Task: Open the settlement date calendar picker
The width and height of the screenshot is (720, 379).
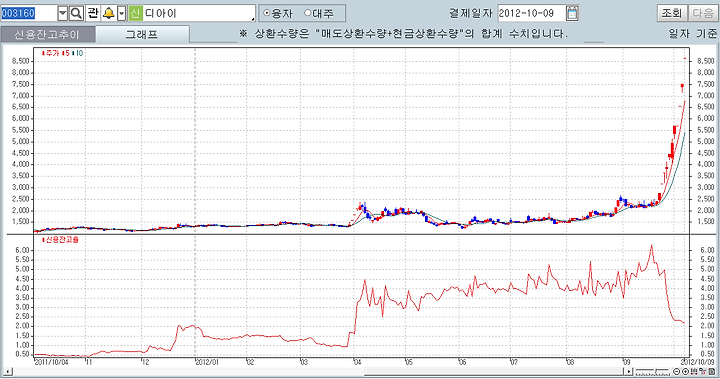Action: pyautogui.click(x=572, y=13)
